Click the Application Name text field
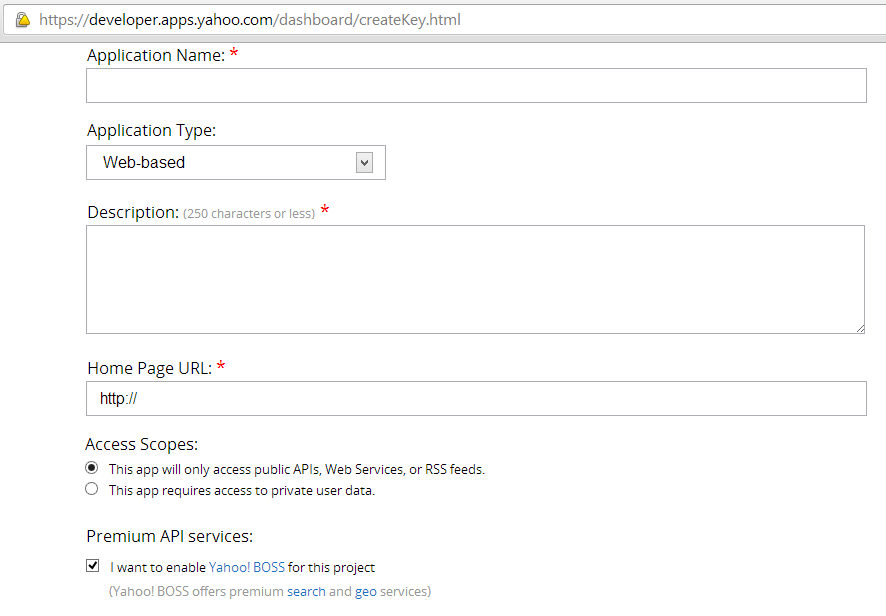Screen dimensions: 886x616 (476, 85)
